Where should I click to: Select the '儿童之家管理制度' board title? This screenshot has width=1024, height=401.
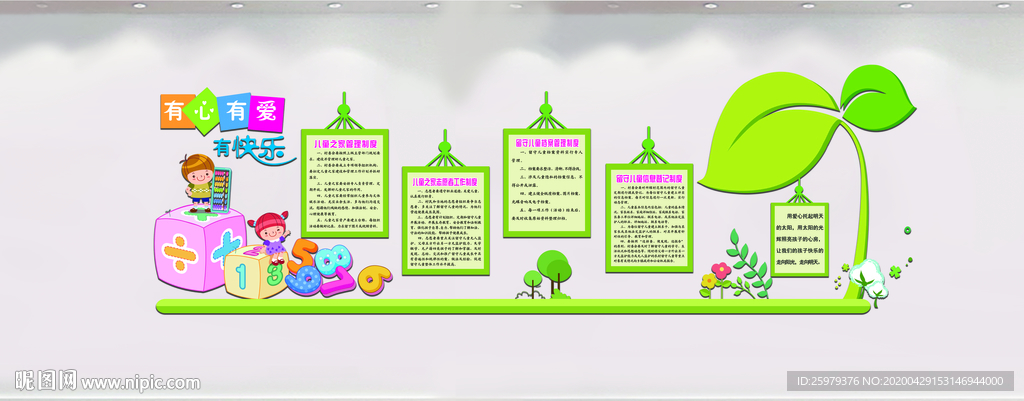point(344,143)
